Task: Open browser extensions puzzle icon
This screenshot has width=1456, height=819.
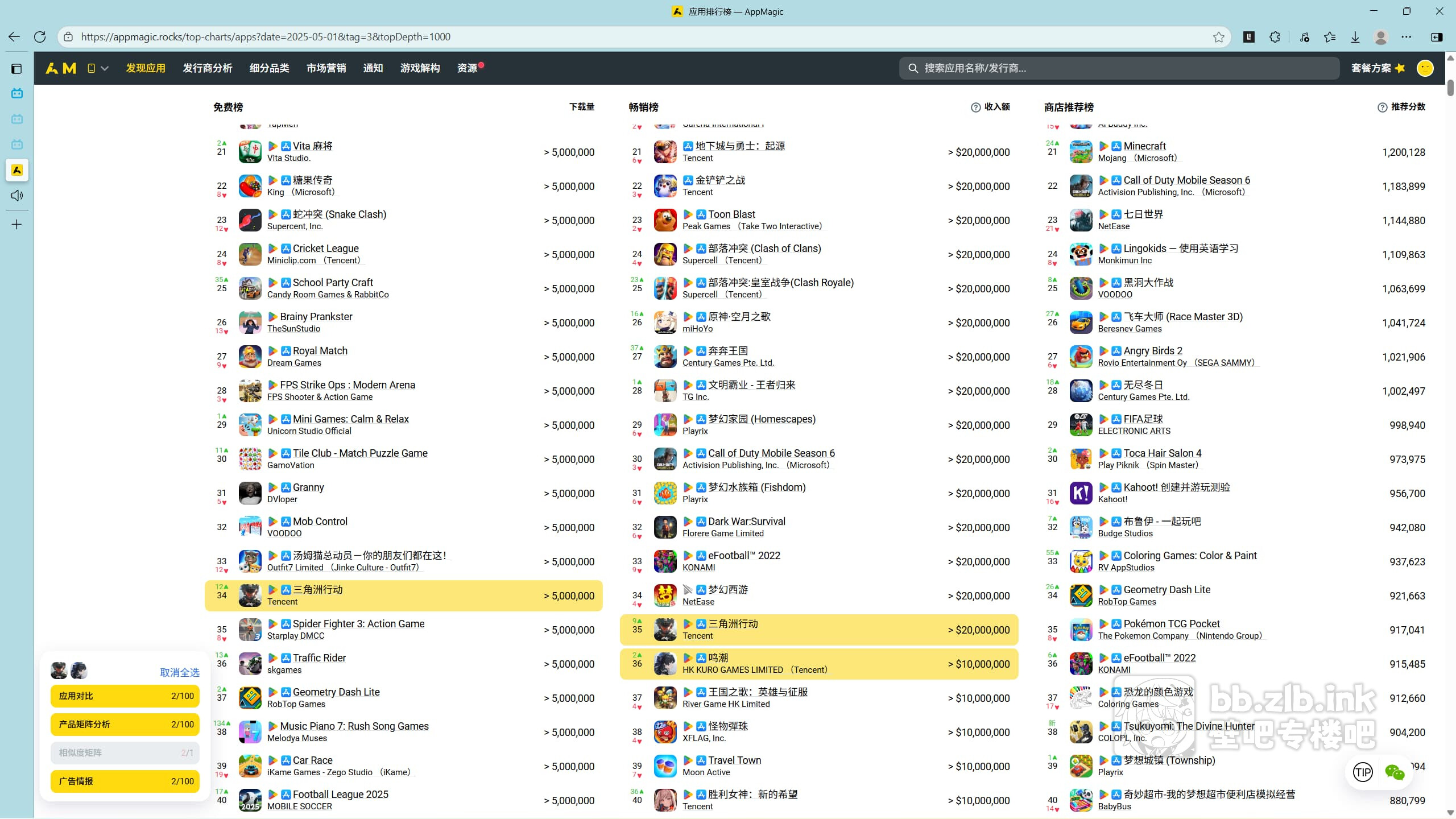Action: [1275, 37]
